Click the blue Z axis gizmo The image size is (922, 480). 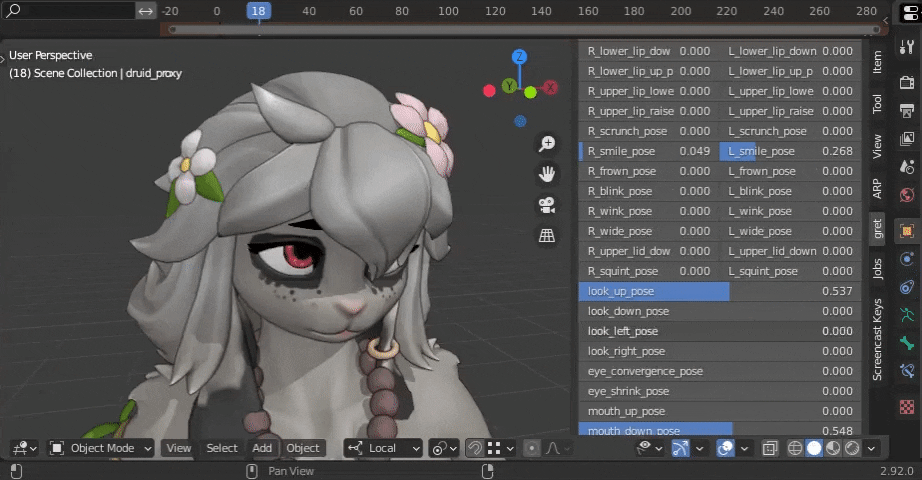coord(520,57)
